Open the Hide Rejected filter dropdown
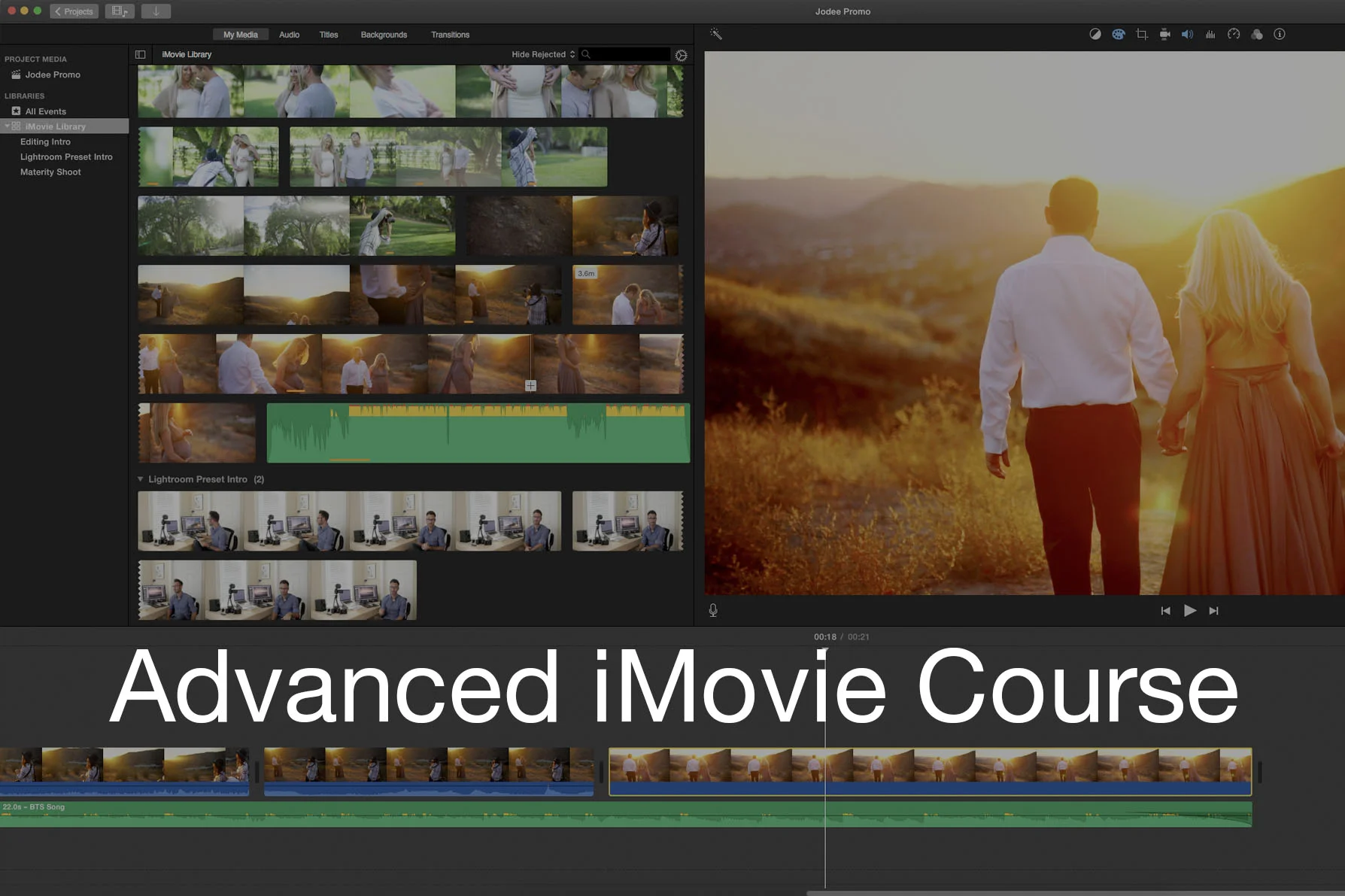Screen dimensions: 1345x896 pyautogui.click(x=543, y=54)
